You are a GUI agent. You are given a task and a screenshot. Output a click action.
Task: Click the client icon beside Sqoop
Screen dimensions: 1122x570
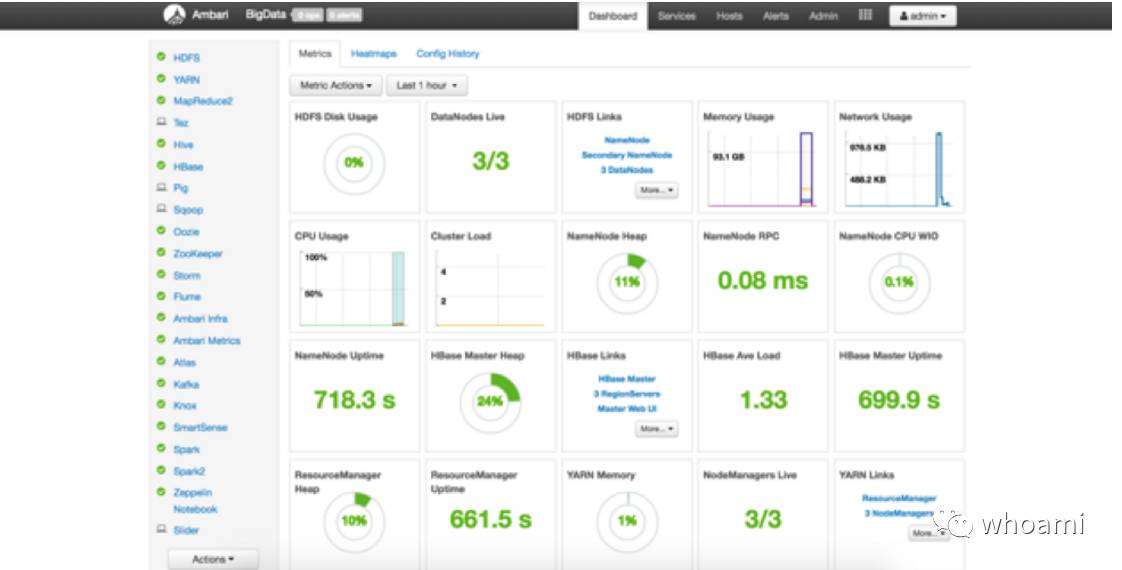tap(161, 209)
